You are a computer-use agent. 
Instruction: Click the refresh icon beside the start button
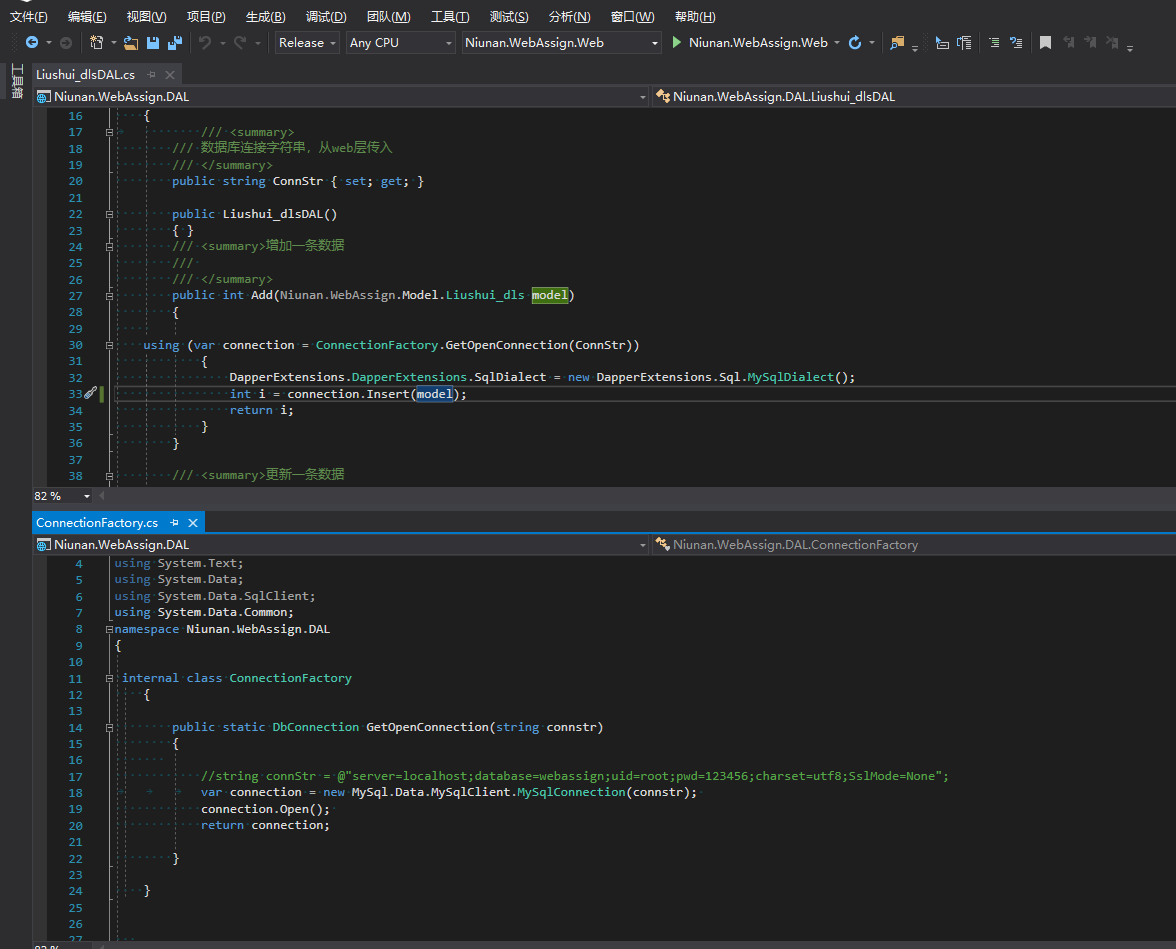click(856, 43)
